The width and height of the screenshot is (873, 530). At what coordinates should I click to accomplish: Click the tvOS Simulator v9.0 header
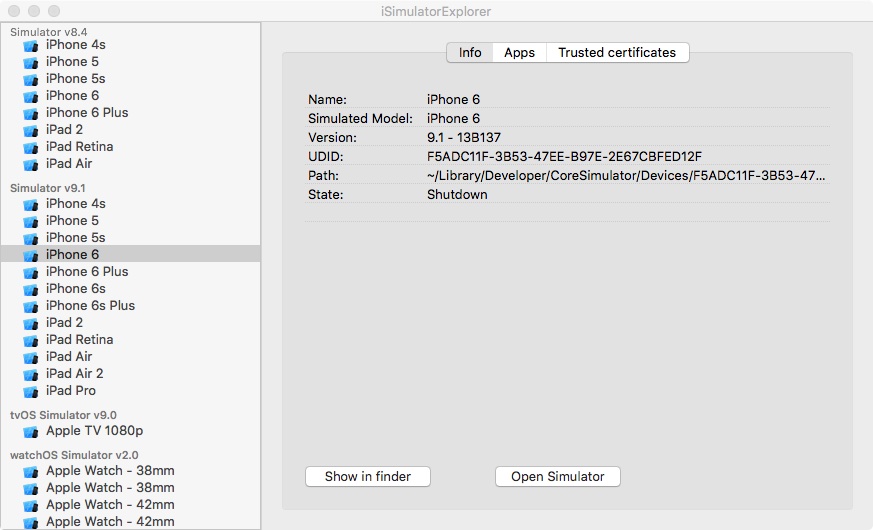click(63, 415)
